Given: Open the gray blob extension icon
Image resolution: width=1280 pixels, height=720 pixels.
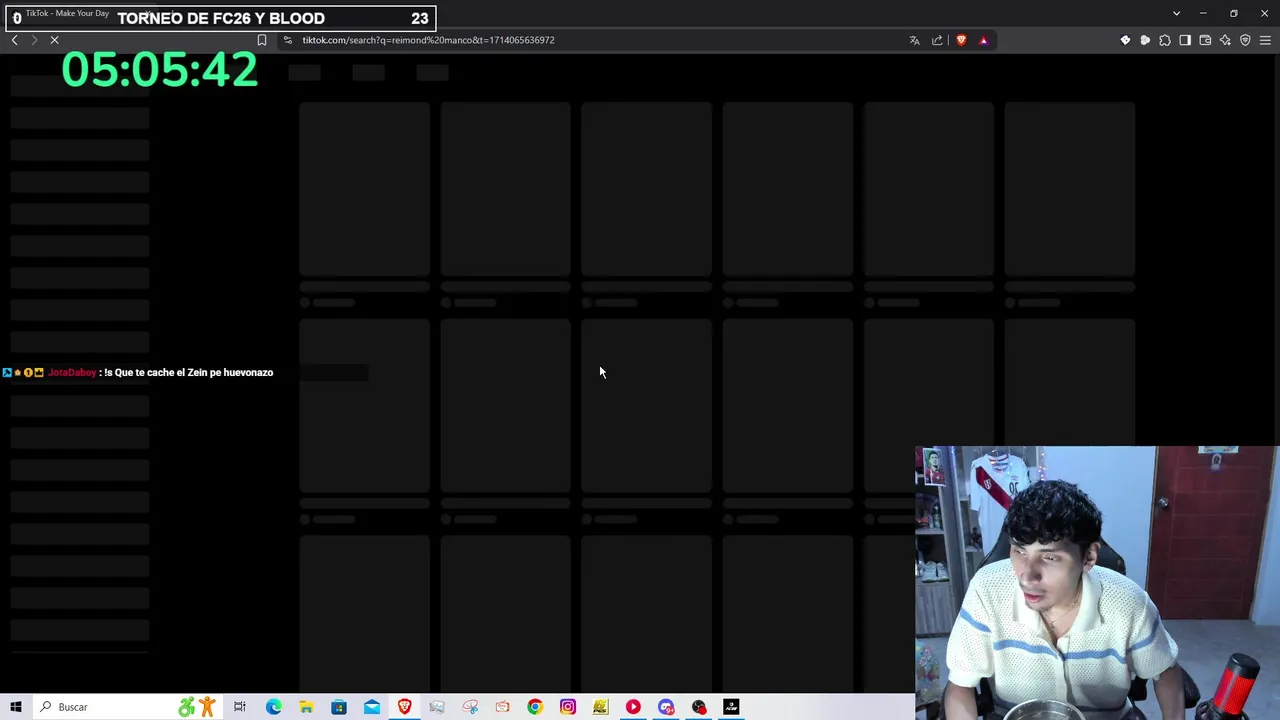Looking at the screenshot, I should pos(1145,40).
